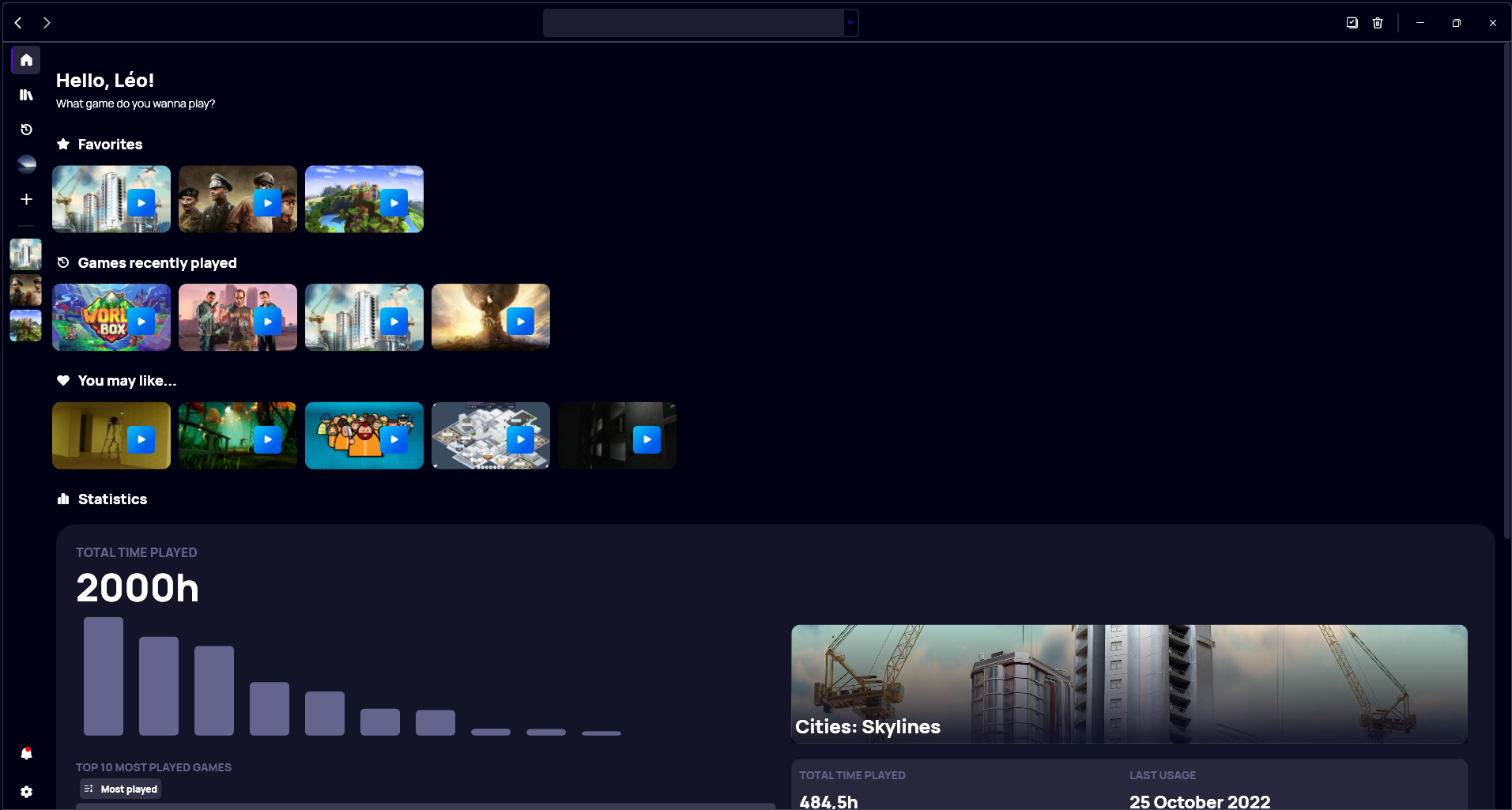Play Cities: Skylines in recently played

[394, 322]
